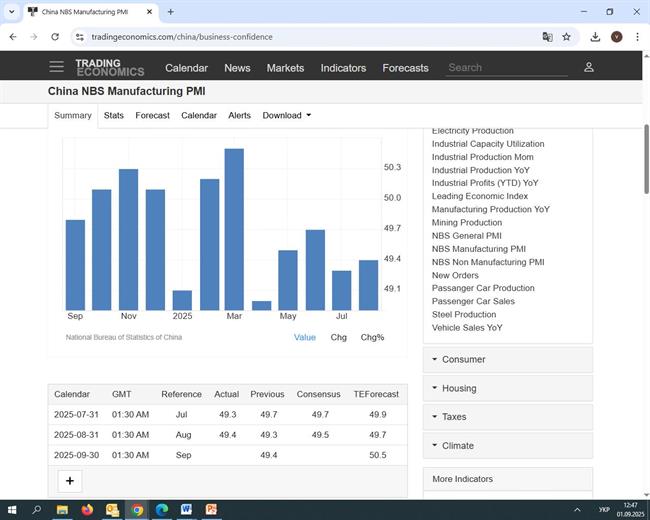Click the Trading Economics logo

(x=109, y=68)
